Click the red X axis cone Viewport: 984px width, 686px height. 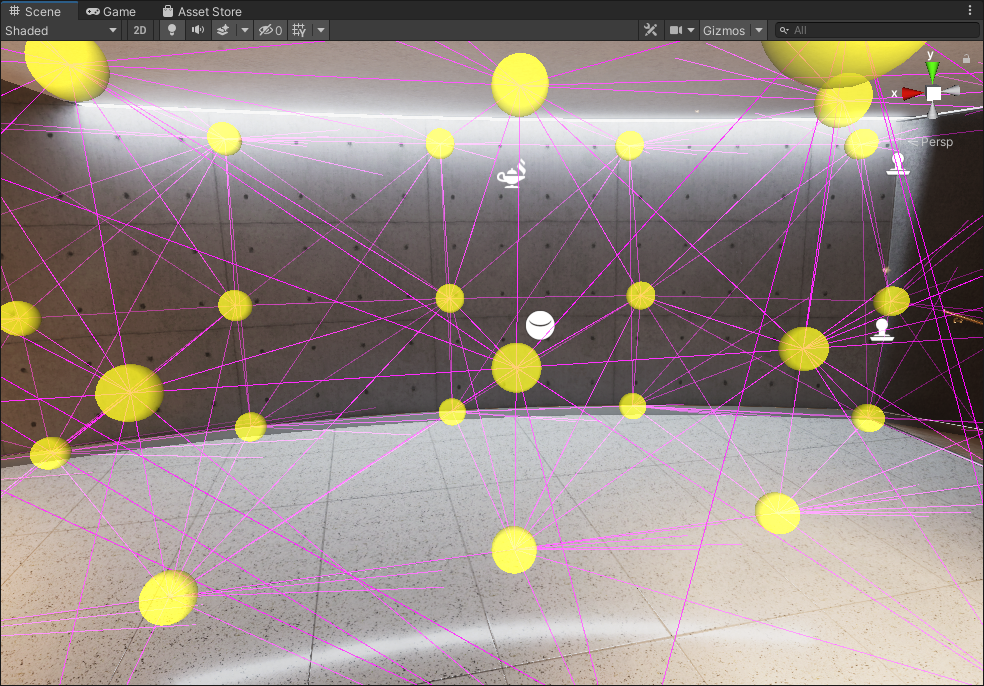(x=912, y=94)
